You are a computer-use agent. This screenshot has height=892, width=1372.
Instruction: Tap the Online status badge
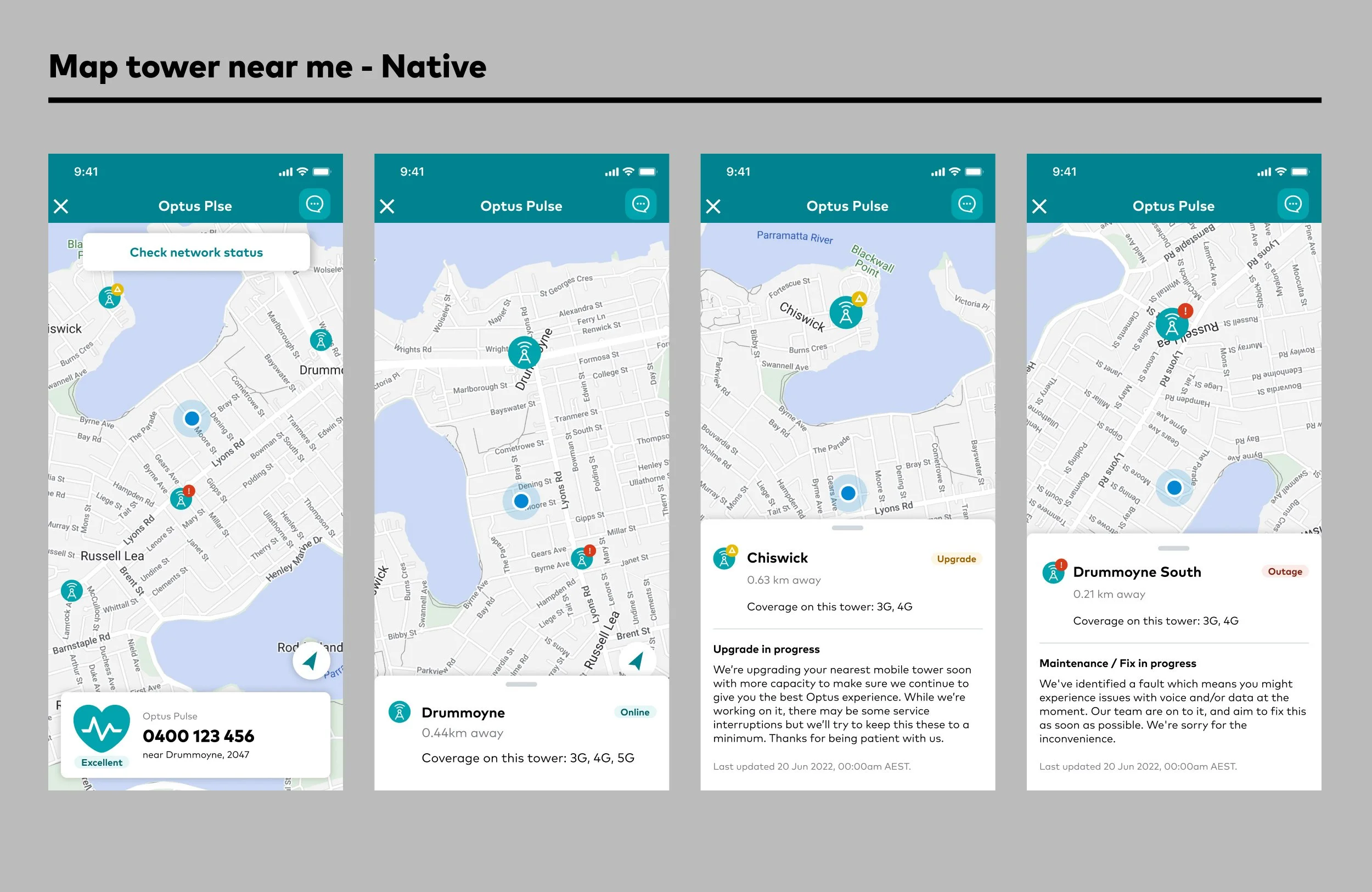[636, 712]
